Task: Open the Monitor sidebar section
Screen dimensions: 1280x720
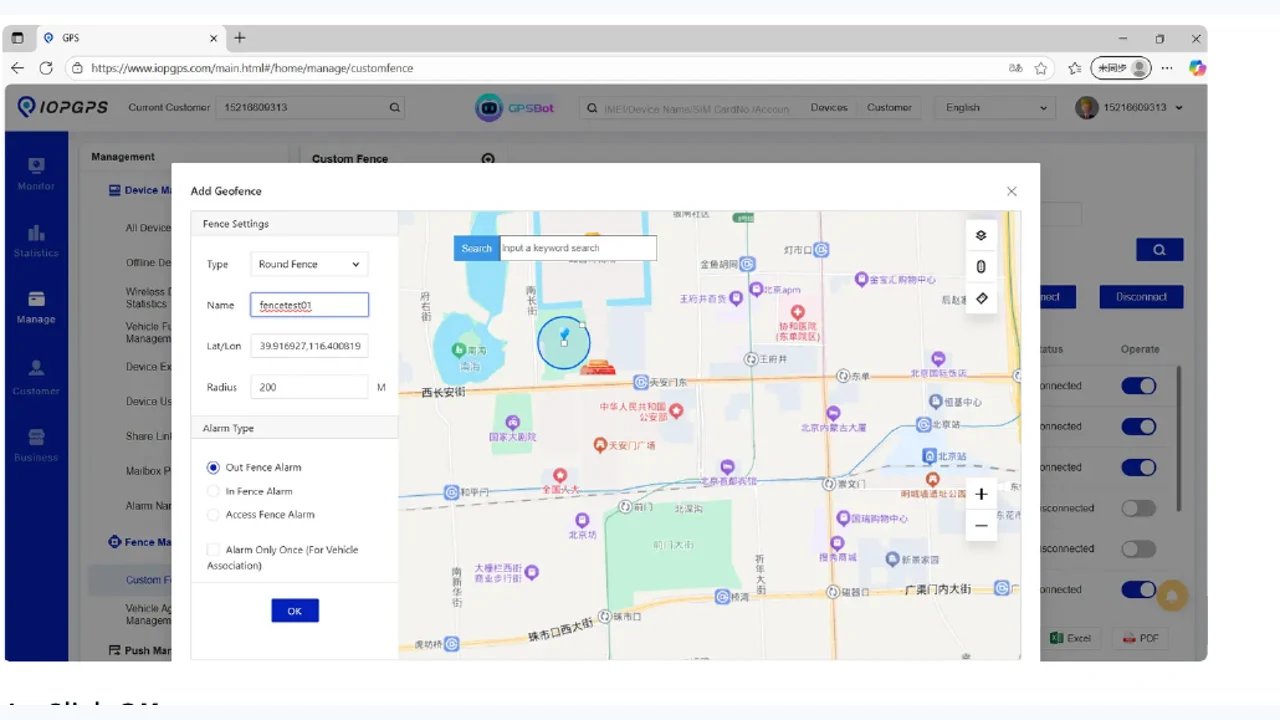Action: [x=36, y=173]
